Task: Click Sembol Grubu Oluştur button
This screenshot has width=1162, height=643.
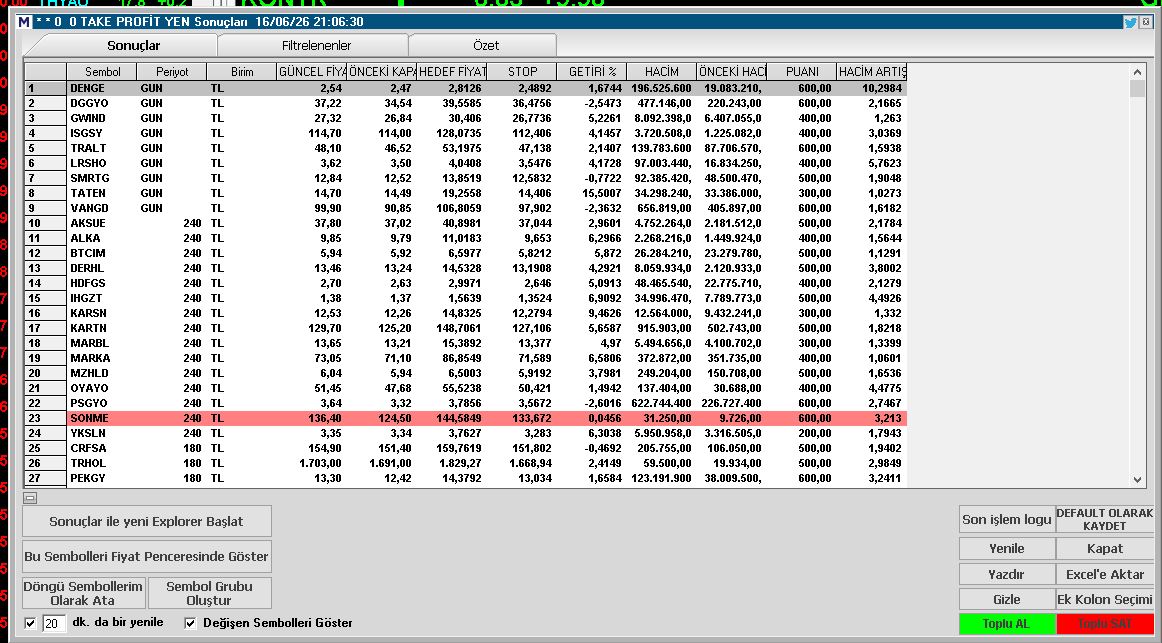Action: point(210,593)
